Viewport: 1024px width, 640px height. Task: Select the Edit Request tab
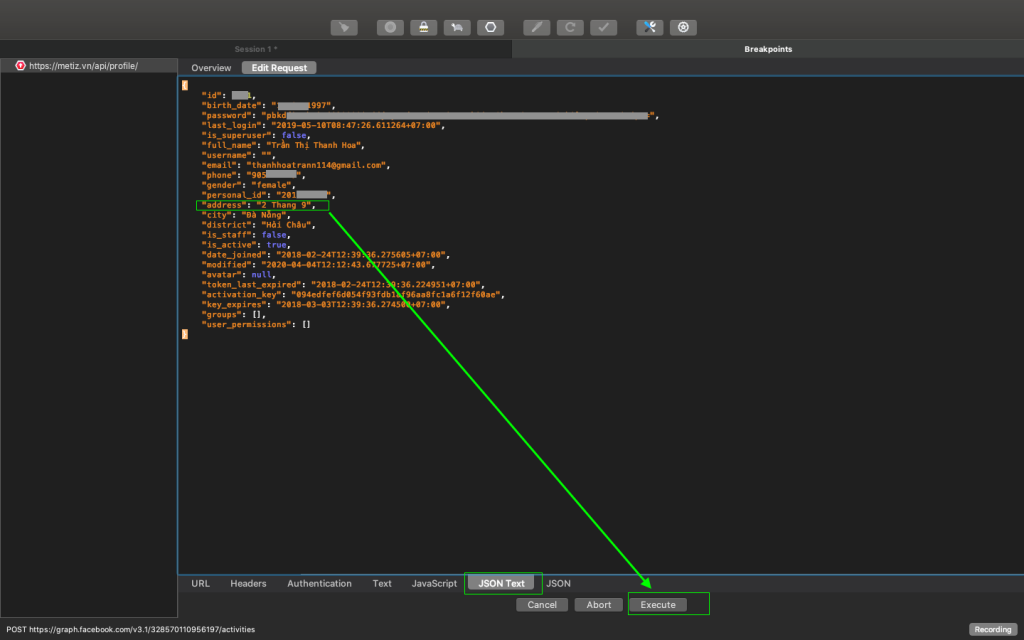279,68
